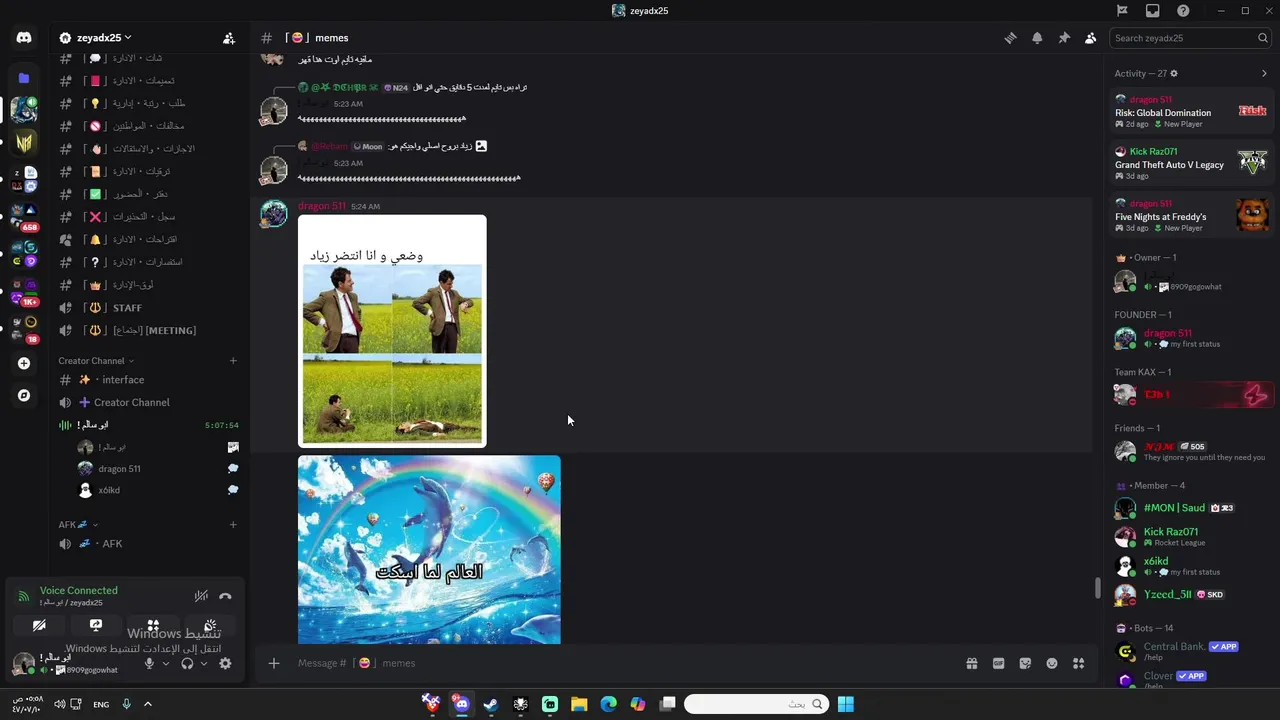The width and height of the screenshot is (1280, 720).
Task: Open server folder icon in server list
Action: [x=24, y=78]
